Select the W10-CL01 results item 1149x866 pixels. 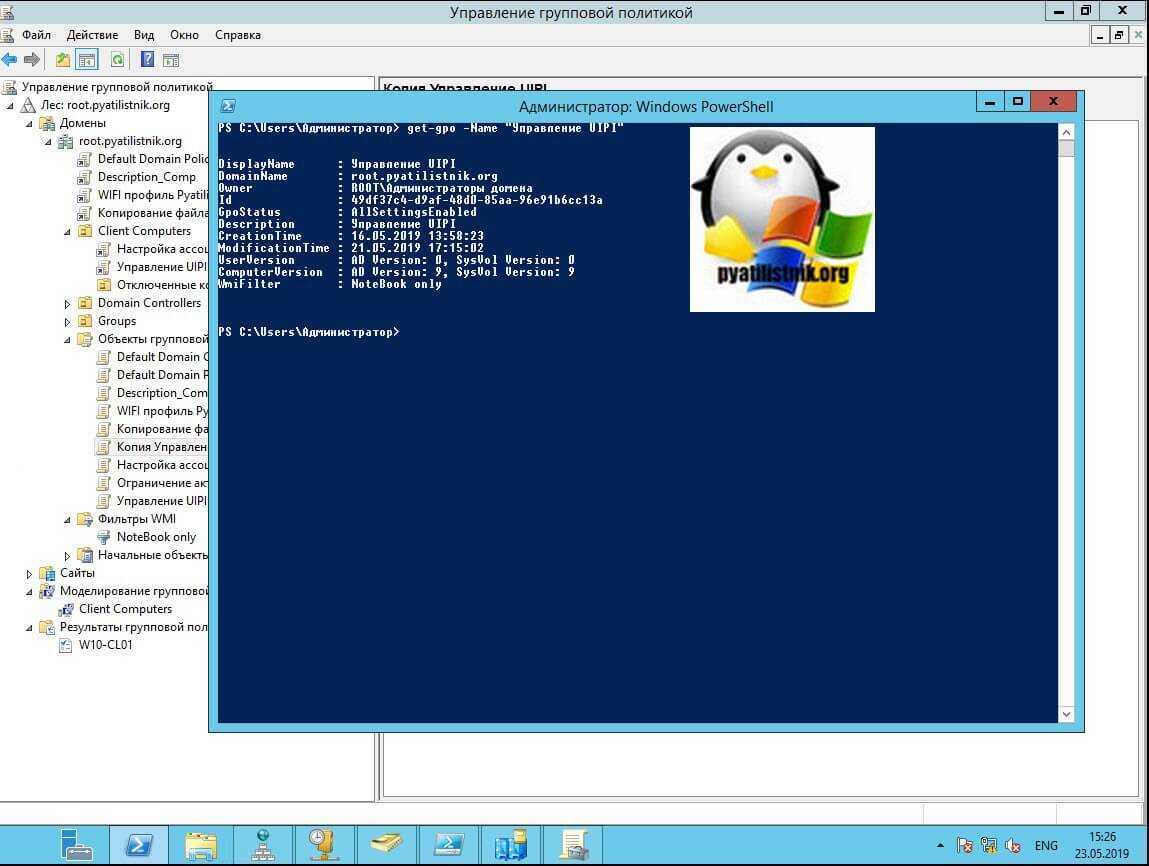105,645
